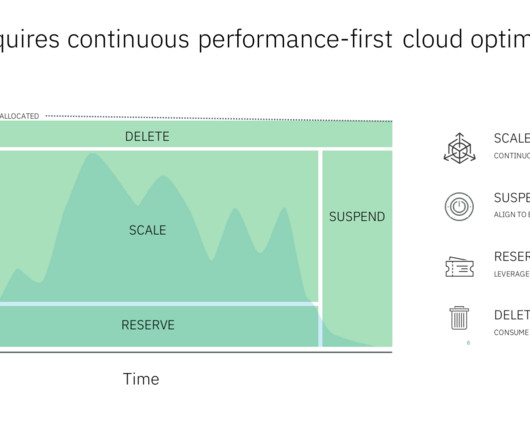
Task: Select the DELETE band in the chart
Action: 196,134
